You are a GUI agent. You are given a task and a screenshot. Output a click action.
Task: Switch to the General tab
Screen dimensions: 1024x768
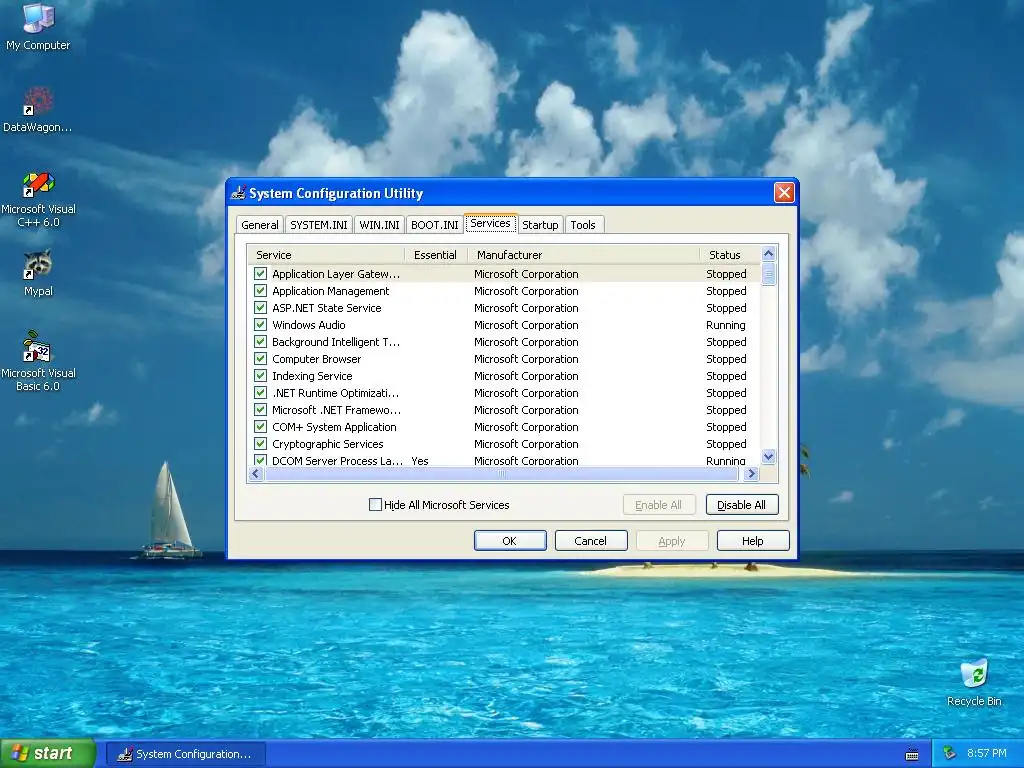coord(259,225)
